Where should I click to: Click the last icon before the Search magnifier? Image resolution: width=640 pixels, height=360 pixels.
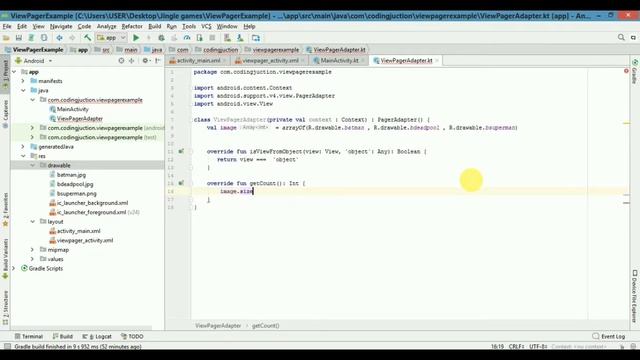point(256,38)
